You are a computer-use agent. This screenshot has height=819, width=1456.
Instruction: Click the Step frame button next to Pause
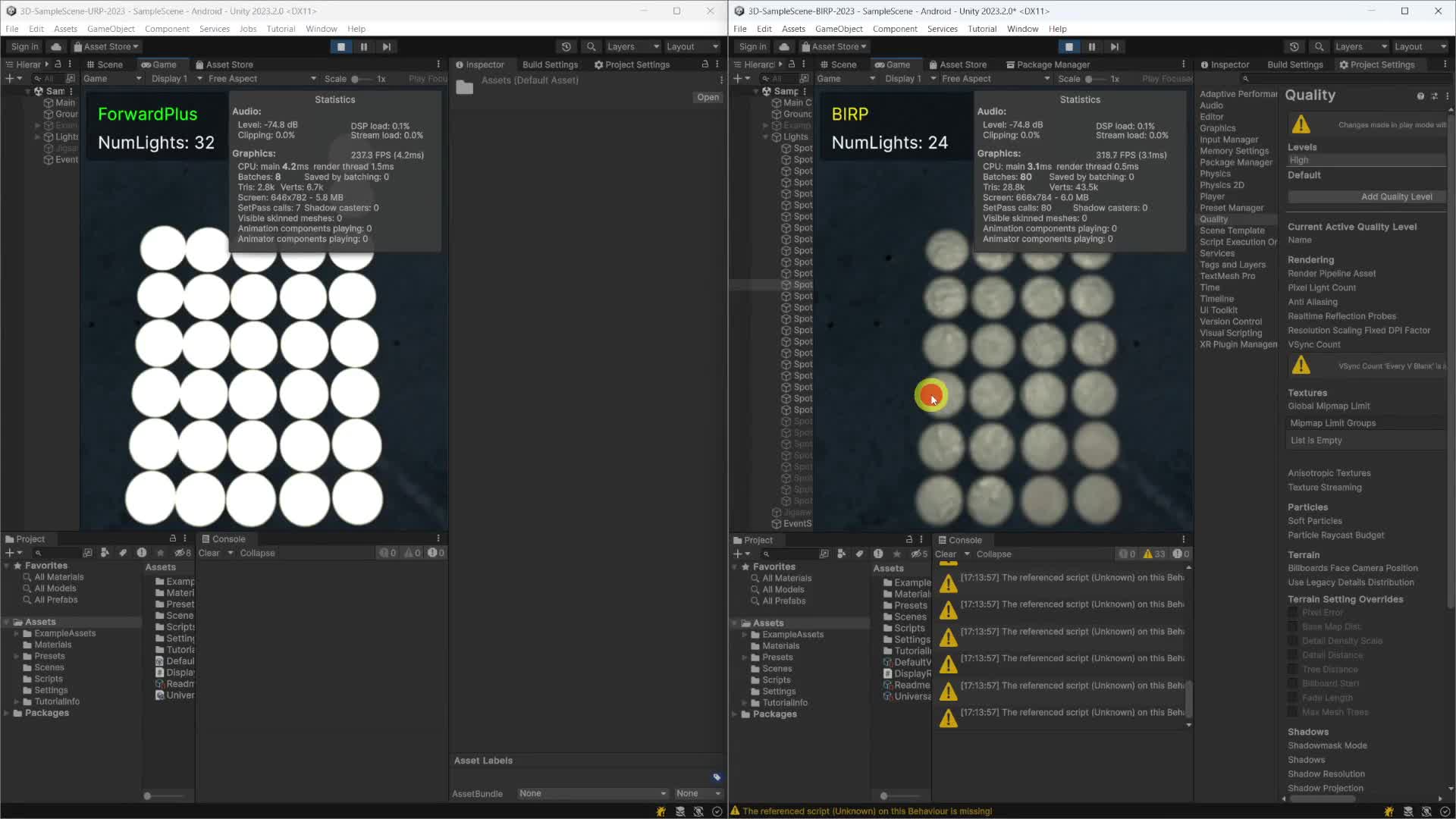1115,46
